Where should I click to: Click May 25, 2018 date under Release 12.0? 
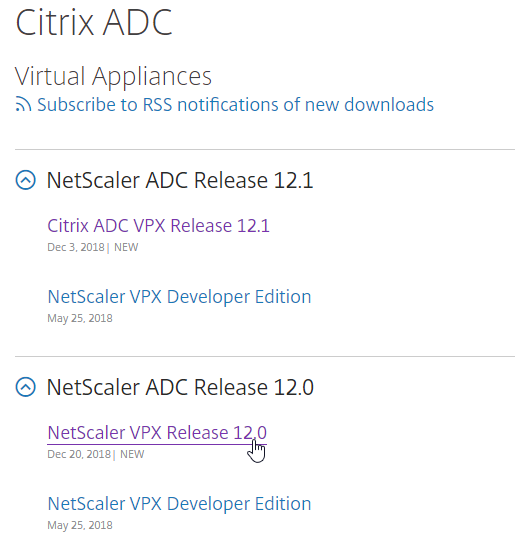(x=80, y=525)
